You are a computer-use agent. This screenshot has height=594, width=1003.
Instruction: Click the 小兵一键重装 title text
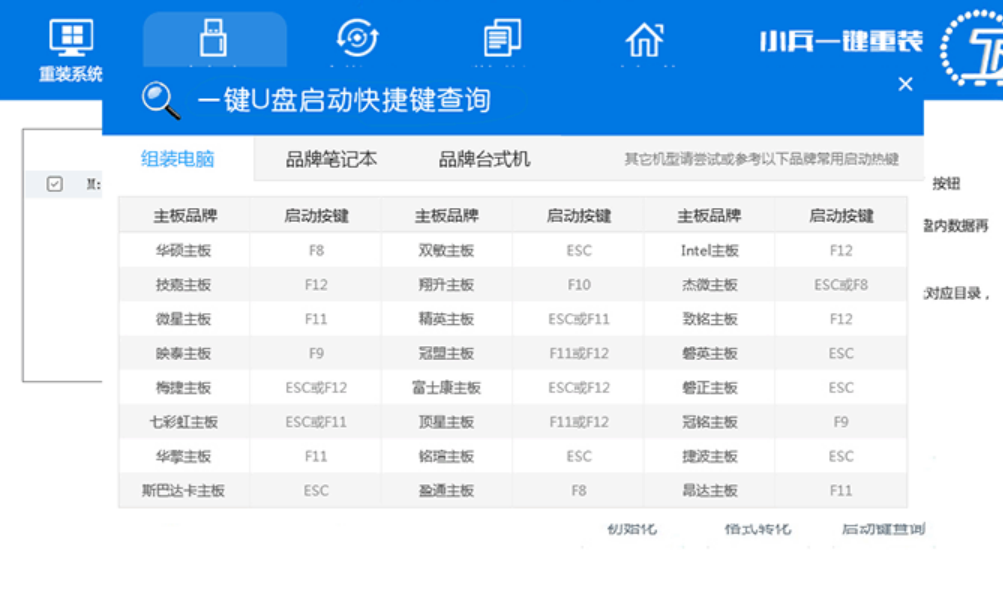pos(840,42)
